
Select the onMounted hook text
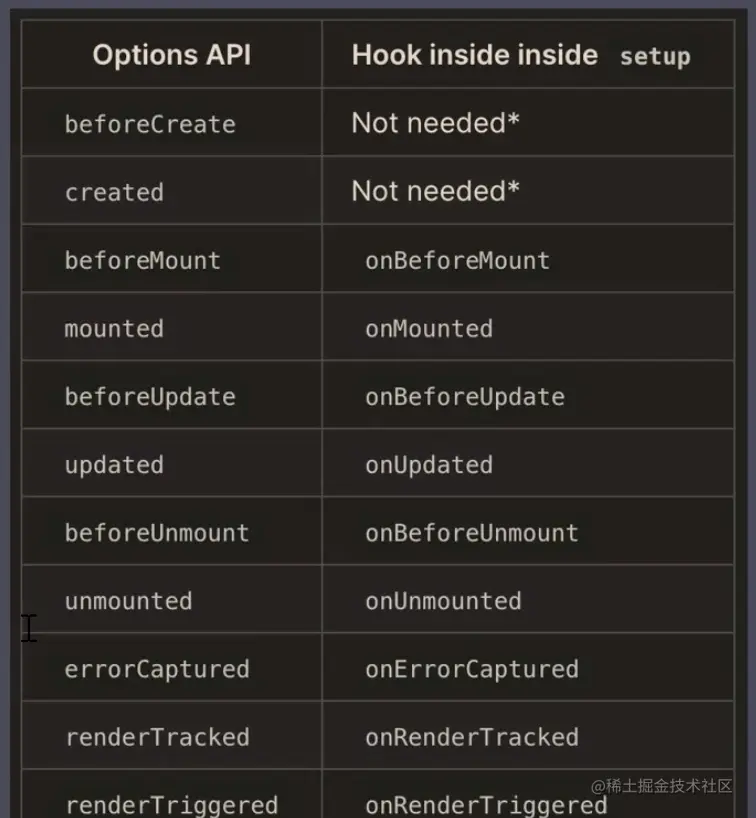[429, 328]
